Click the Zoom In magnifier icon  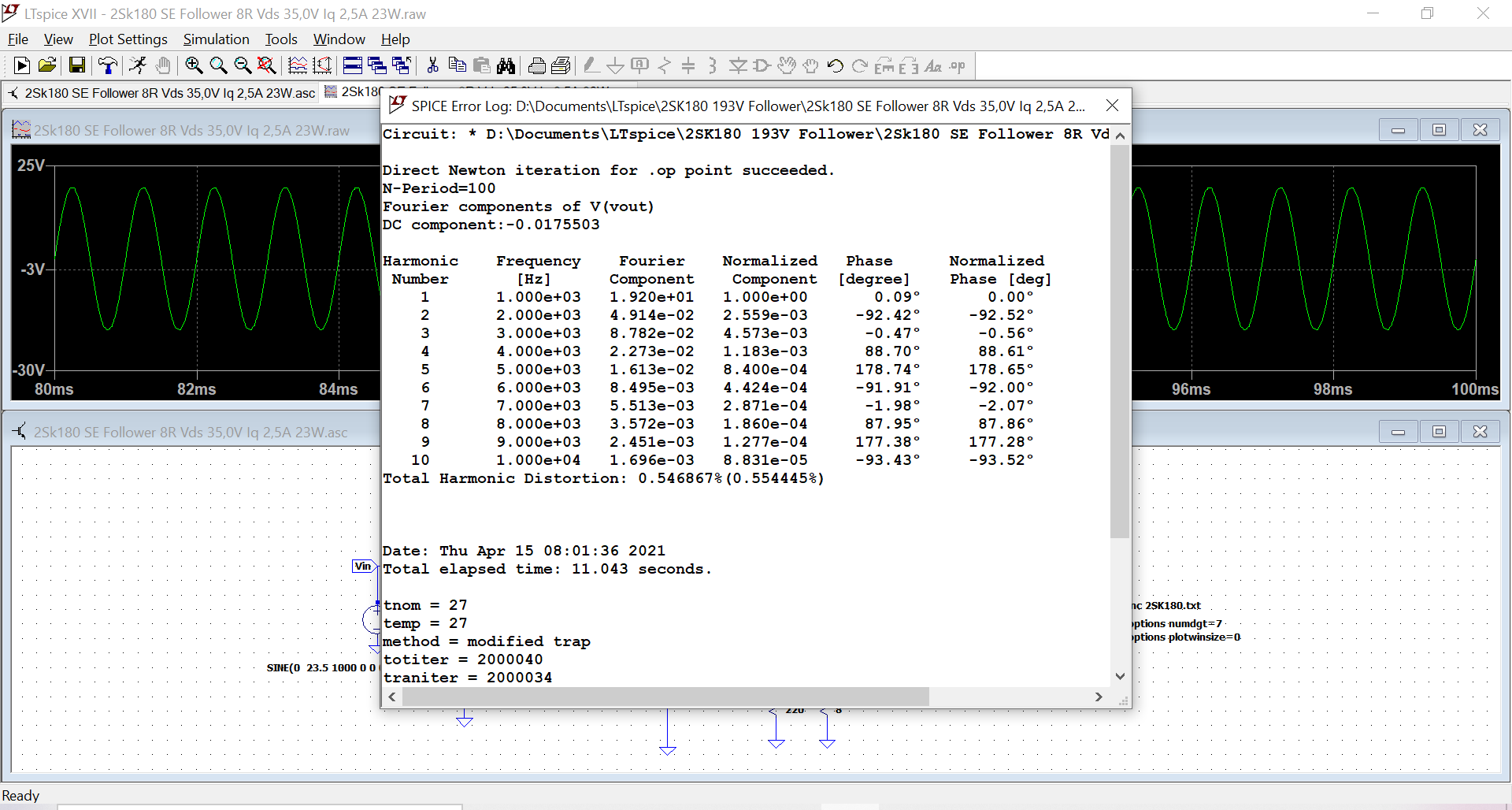194,66
